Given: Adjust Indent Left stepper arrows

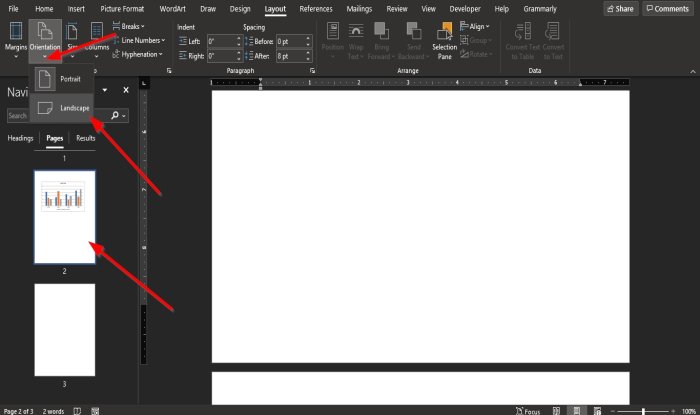Looking at the screenshot, I should 238,42.
